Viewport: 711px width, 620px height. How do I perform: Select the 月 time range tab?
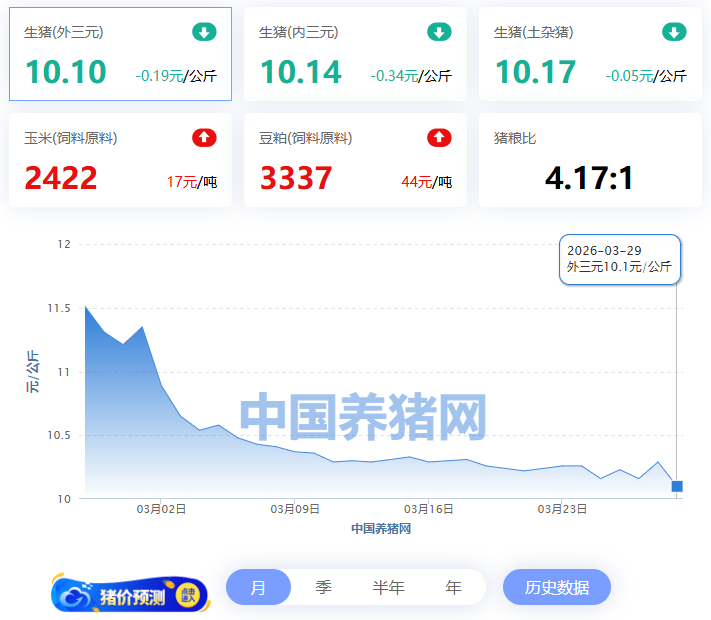[258, 587]
